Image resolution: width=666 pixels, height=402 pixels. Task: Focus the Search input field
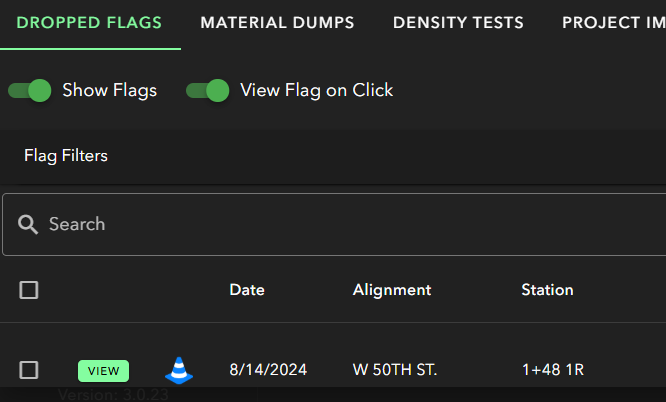tap(350, 224)
